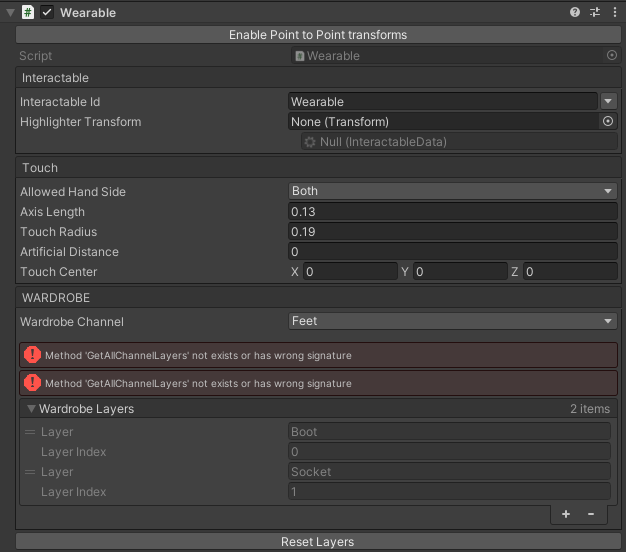Click the Layer Index field showing 1

[449, 492]
